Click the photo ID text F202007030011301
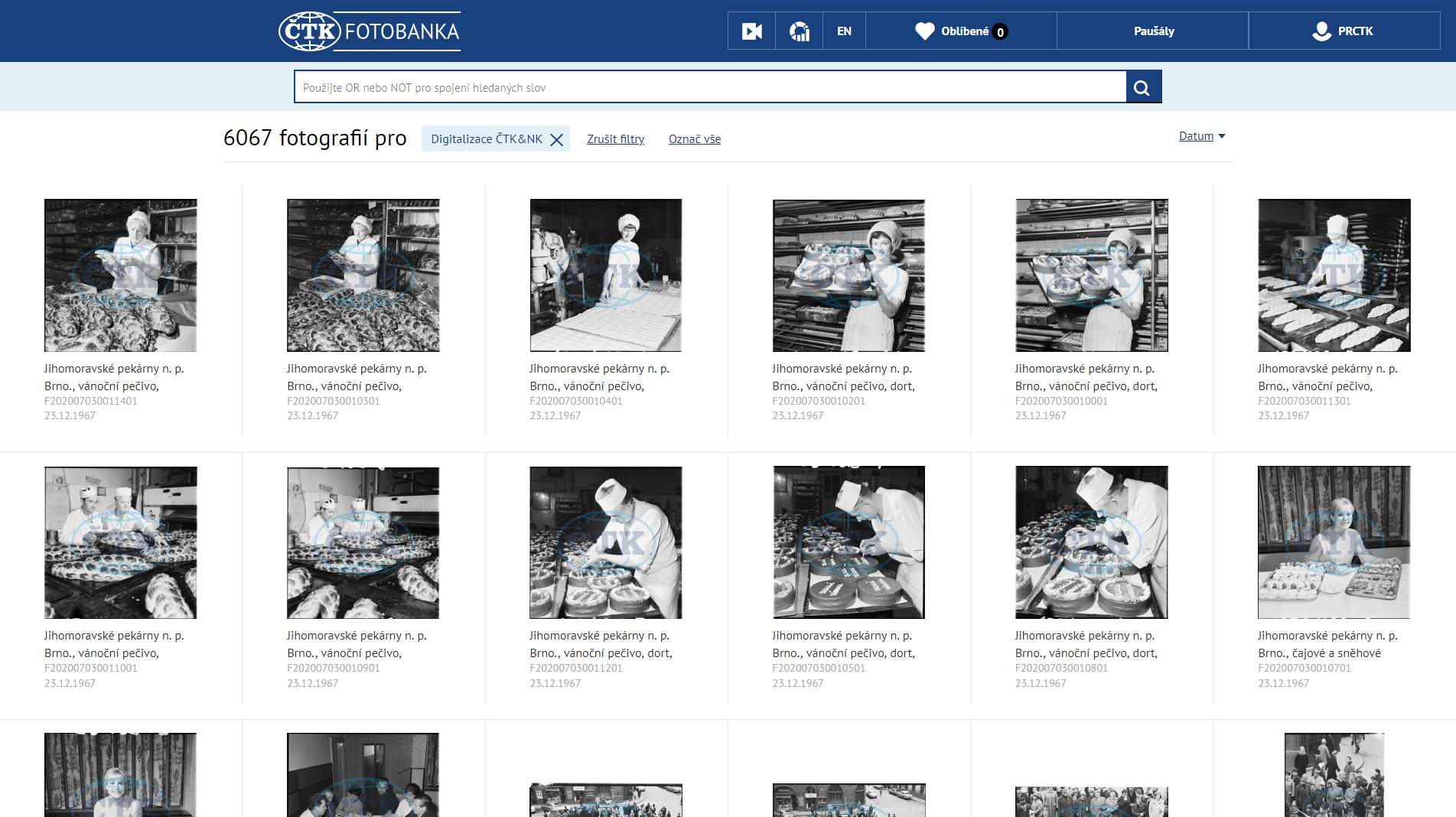1456x817 pixels. 1305,401
